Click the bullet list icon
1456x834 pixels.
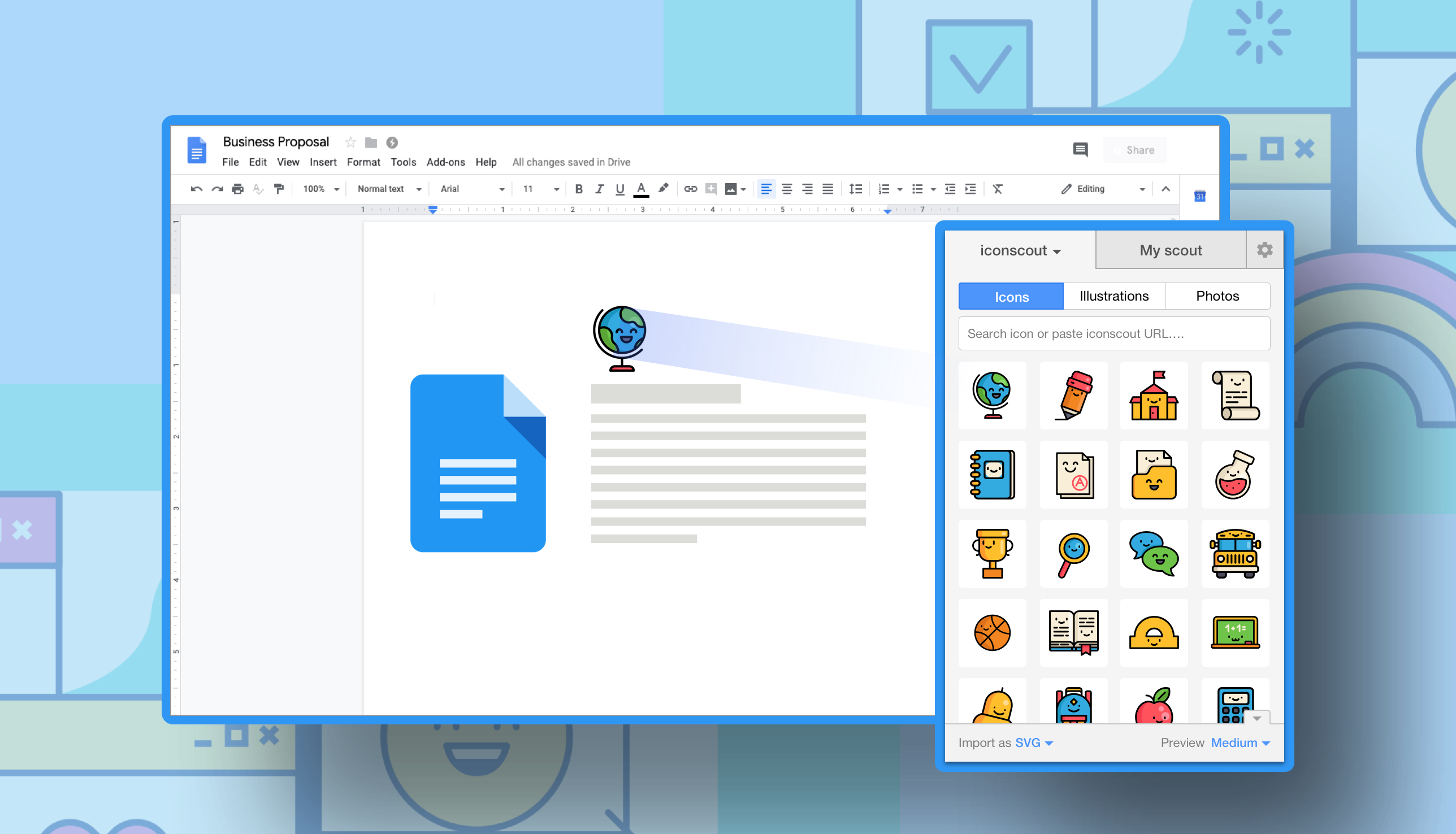coord(915,189)
